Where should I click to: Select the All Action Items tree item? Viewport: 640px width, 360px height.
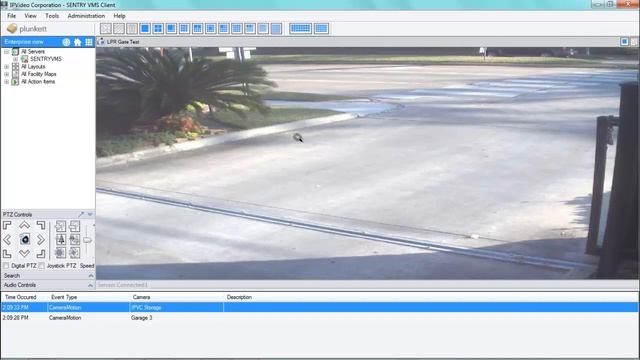[38, 82]
